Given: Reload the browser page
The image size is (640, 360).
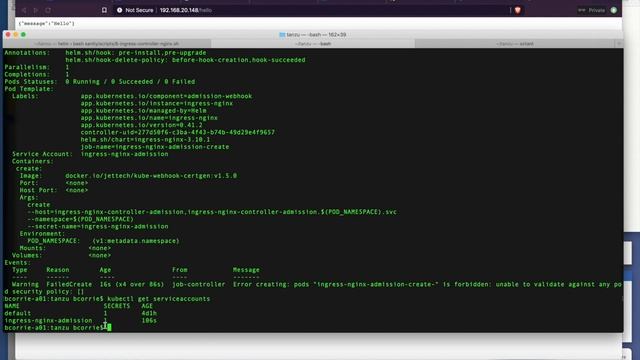Looking at the screenshot, I should point(48,10).
